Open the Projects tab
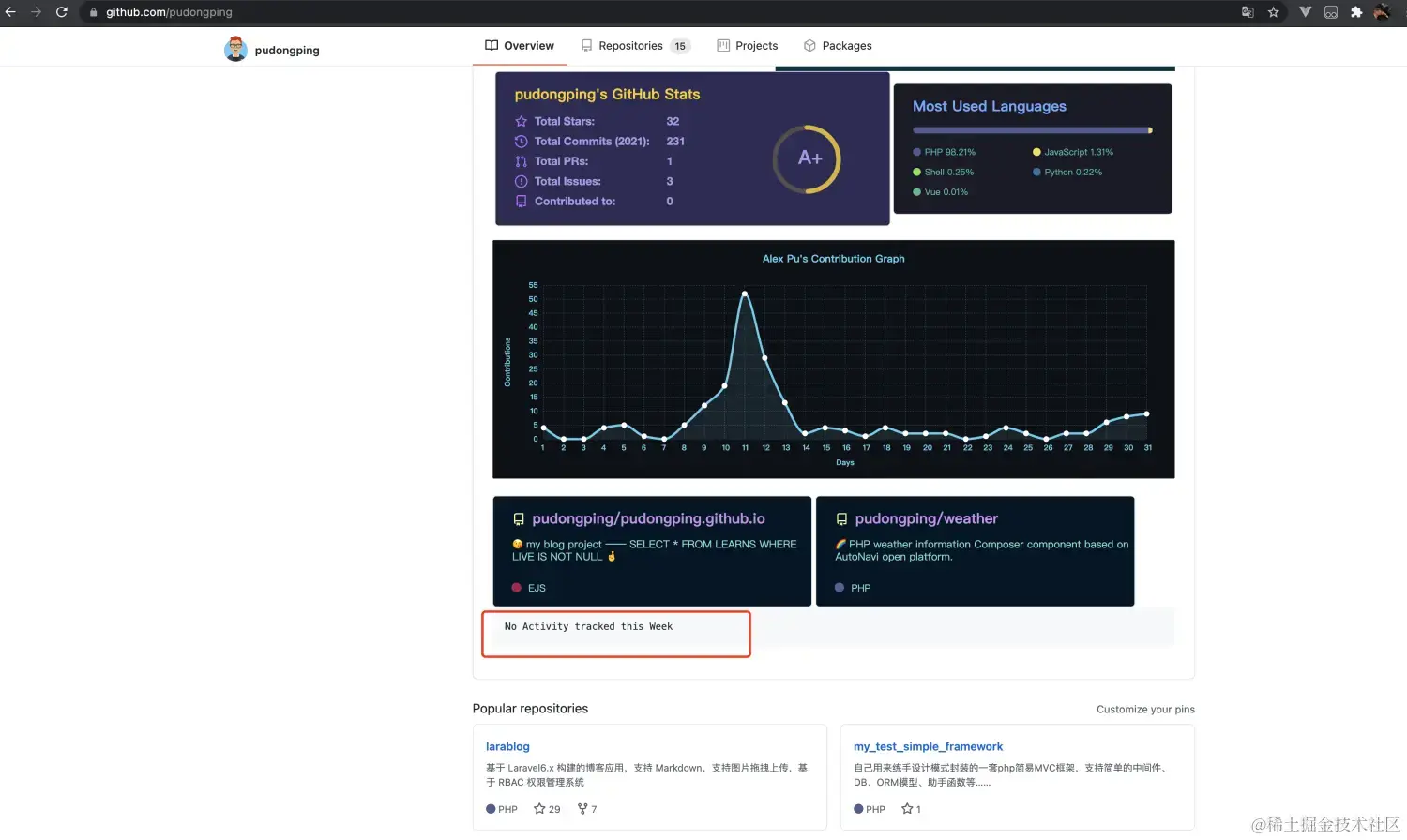Viewport: 1407px width, 840px height. (x=748, y=45)
